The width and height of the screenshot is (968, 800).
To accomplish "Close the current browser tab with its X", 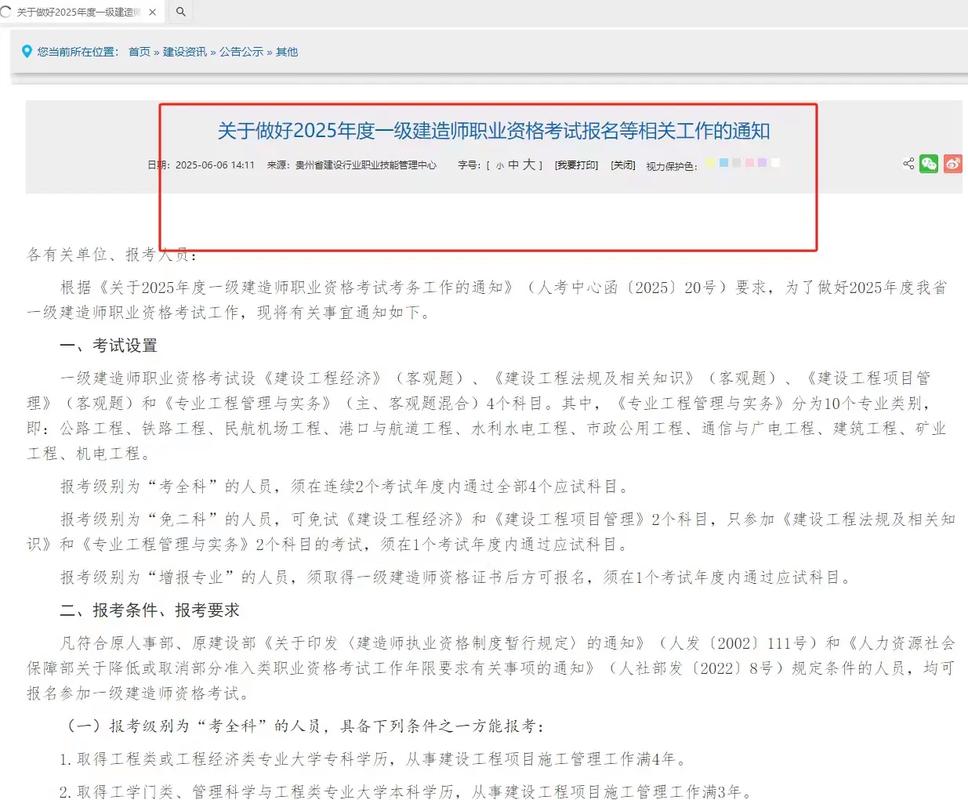I will tap(152, 12).
